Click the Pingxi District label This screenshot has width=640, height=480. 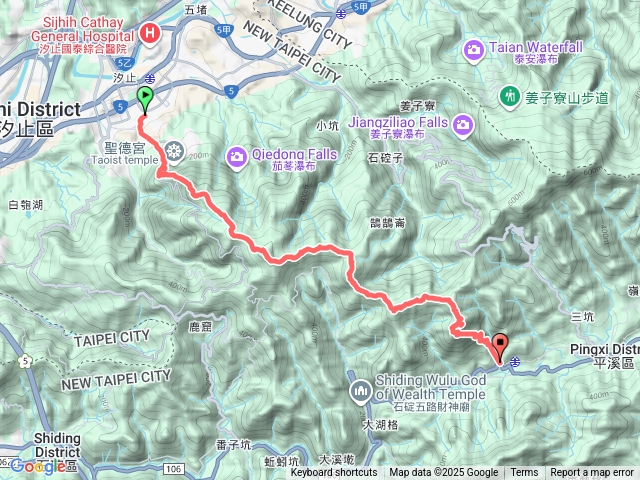coord(605,356)
